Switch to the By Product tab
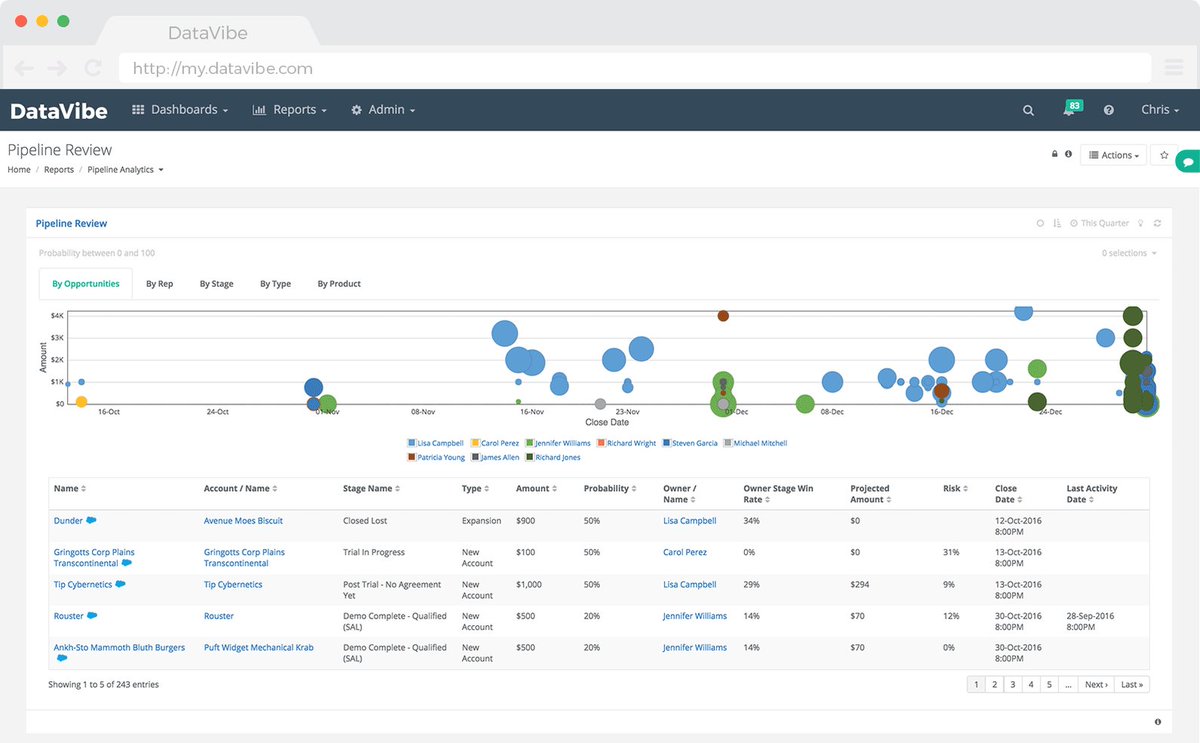This screenshot has width=1200, height=743. click(x=339, y=284)
